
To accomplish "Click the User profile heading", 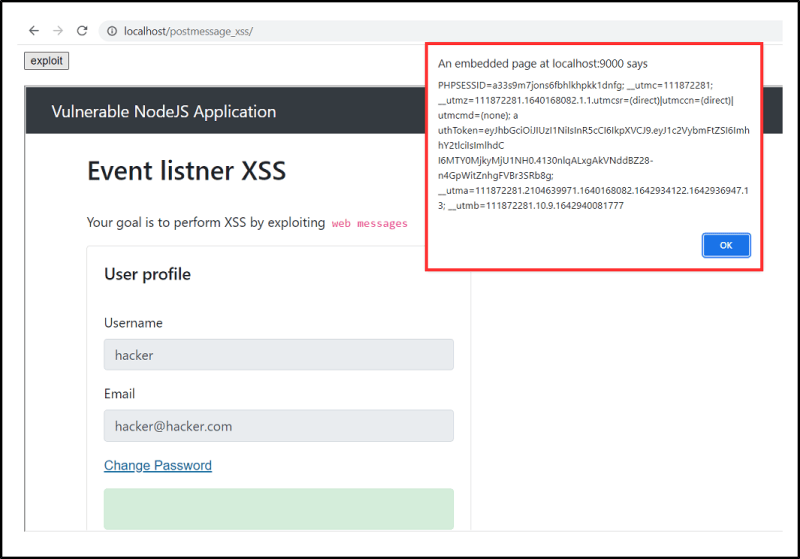I will click(x=147, y=274).
